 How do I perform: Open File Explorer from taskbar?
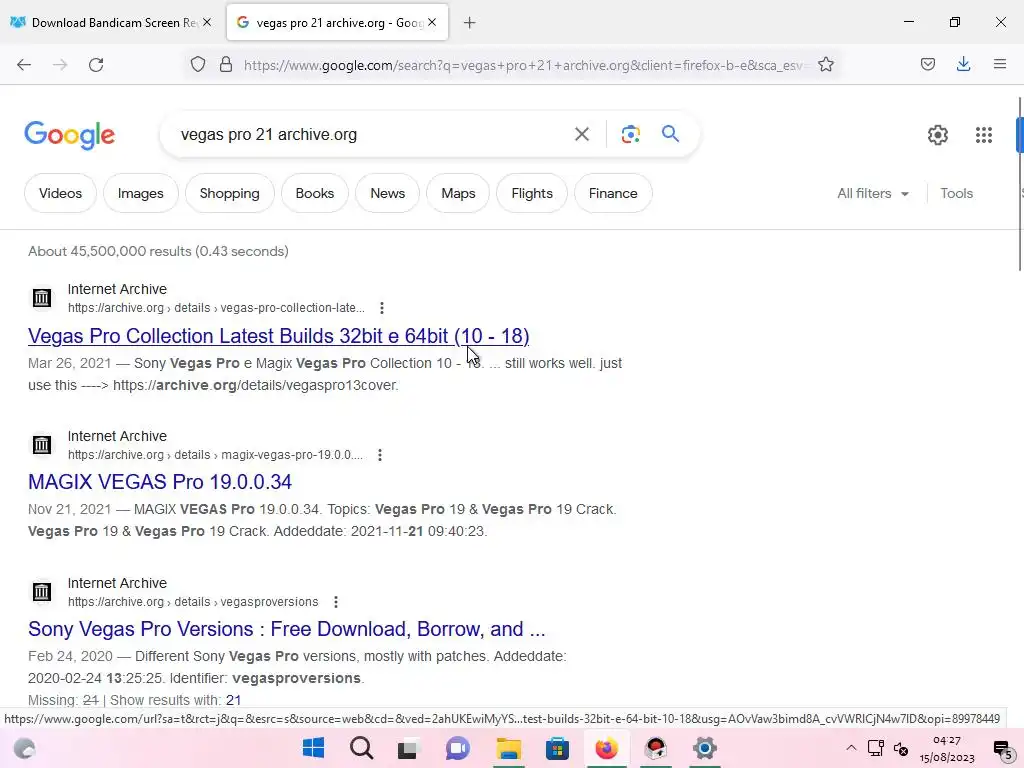point(508,748)
